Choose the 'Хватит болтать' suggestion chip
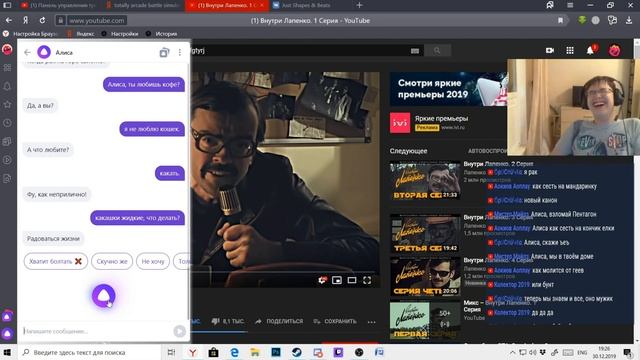Screen dimensions: 640x360 tap(56, 261)
